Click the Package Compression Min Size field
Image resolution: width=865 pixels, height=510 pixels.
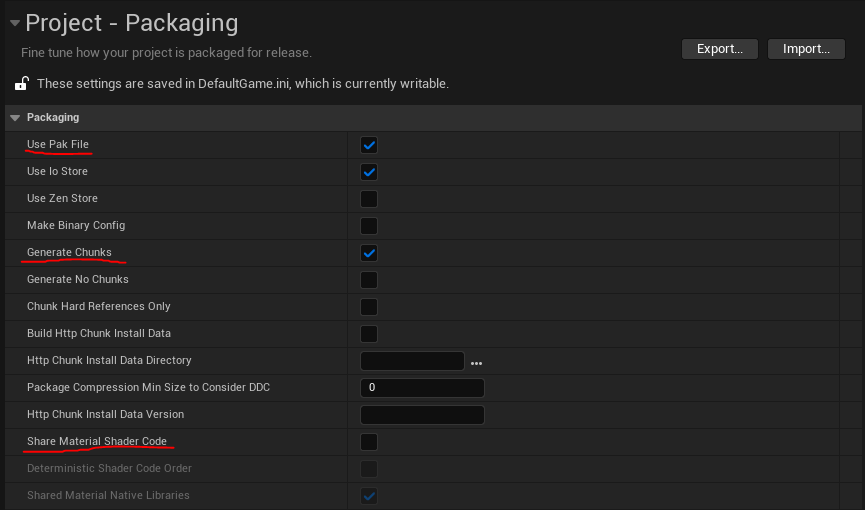pyautogui.click(x=422, y=388)
